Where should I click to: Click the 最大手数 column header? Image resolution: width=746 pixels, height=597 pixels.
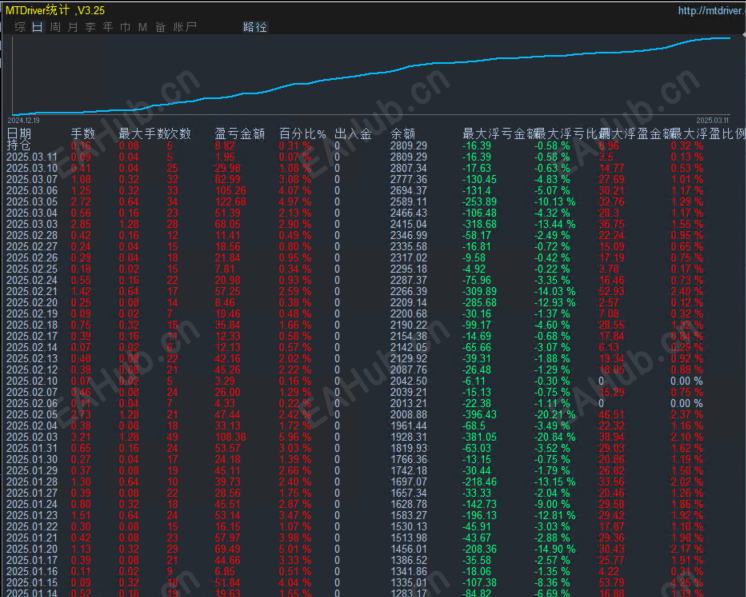[x=142, y=134]
